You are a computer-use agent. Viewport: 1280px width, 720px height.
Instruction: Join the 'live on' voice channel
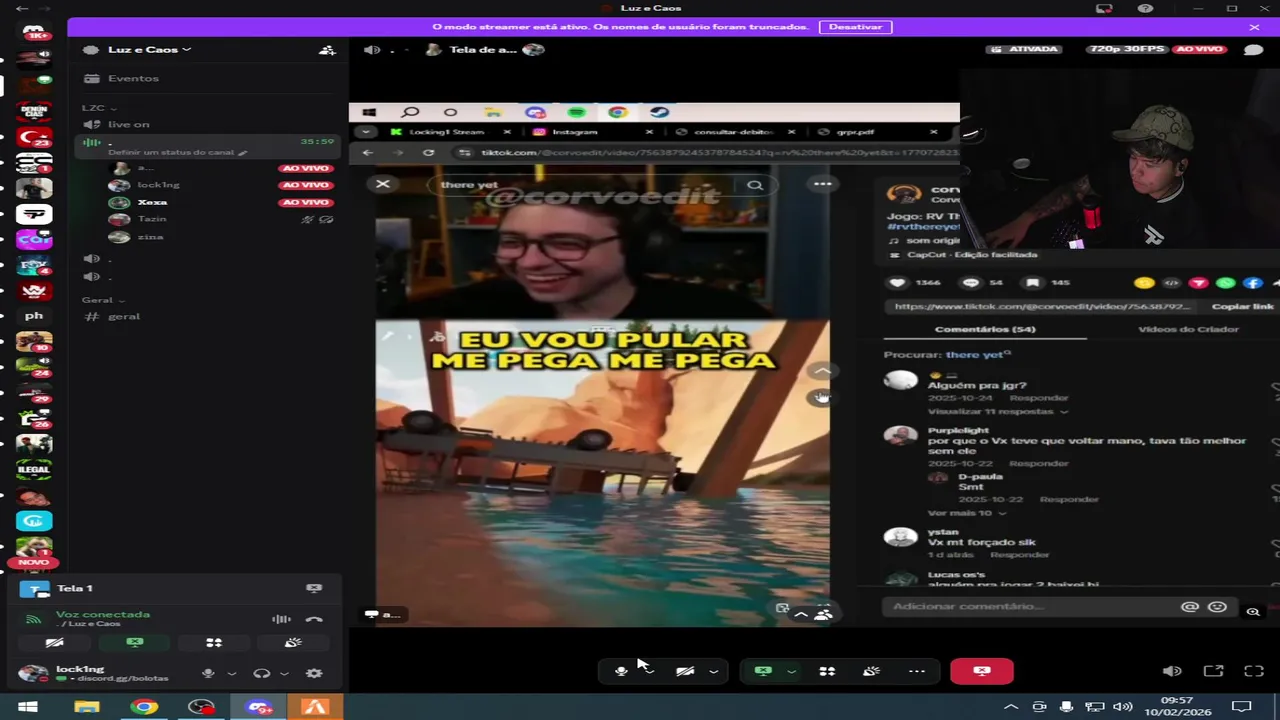128,124
